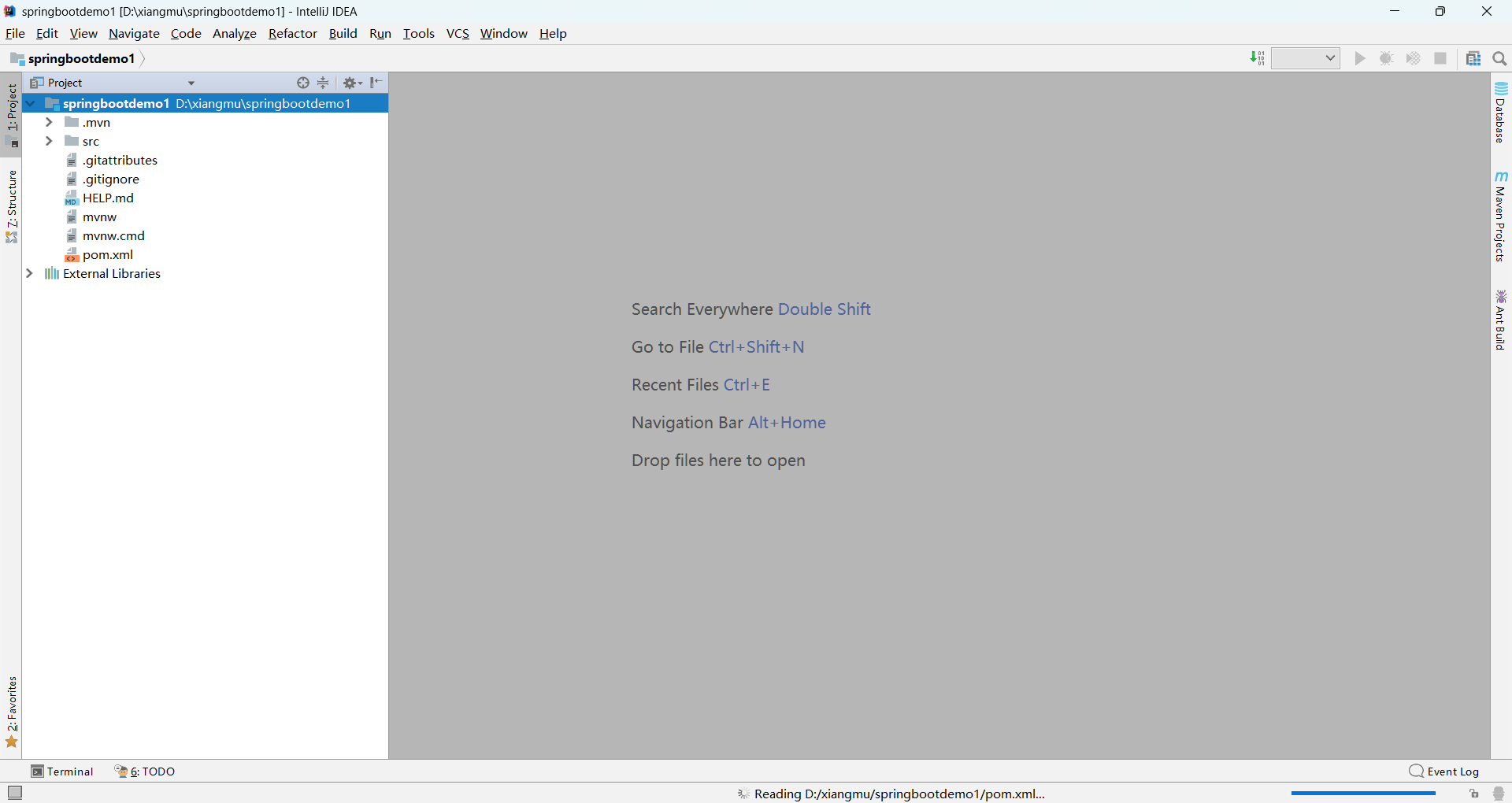Open the 6: TODO tool window
Image resolution: width=1512 pixels, height=803 pixels.
coord(145,772)
